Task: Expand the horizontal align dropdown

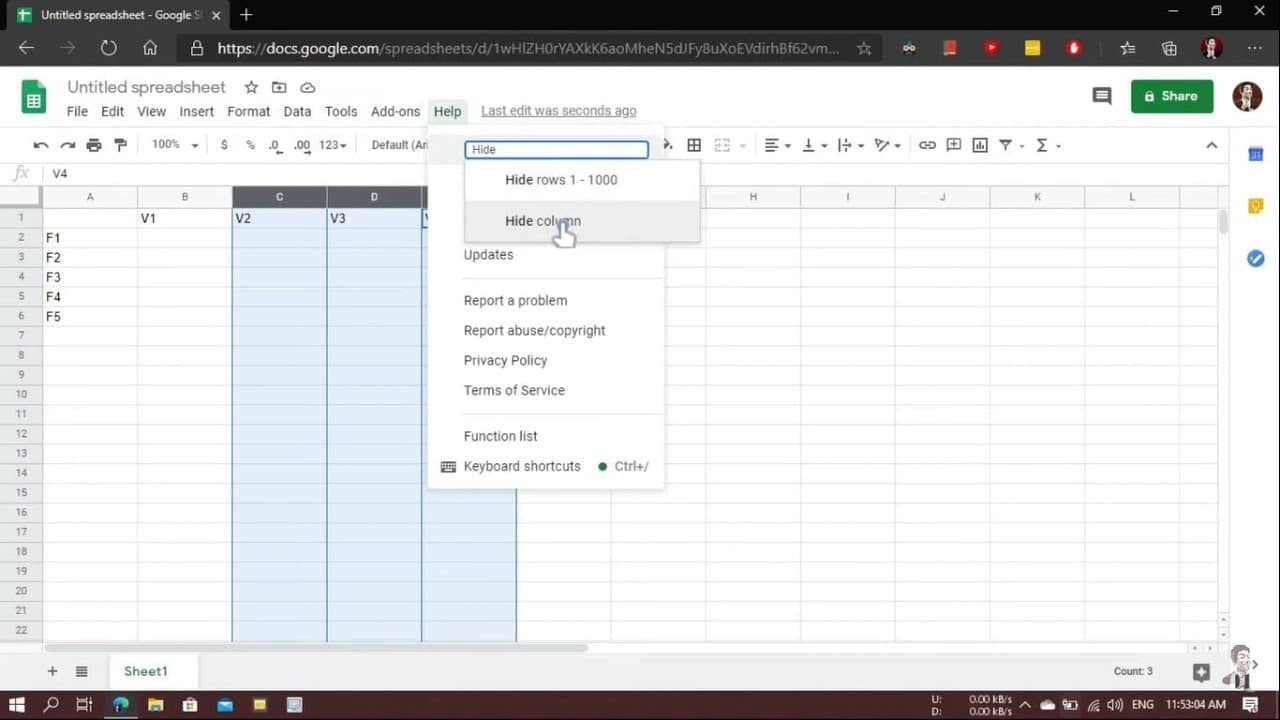Action: point(777,145)
